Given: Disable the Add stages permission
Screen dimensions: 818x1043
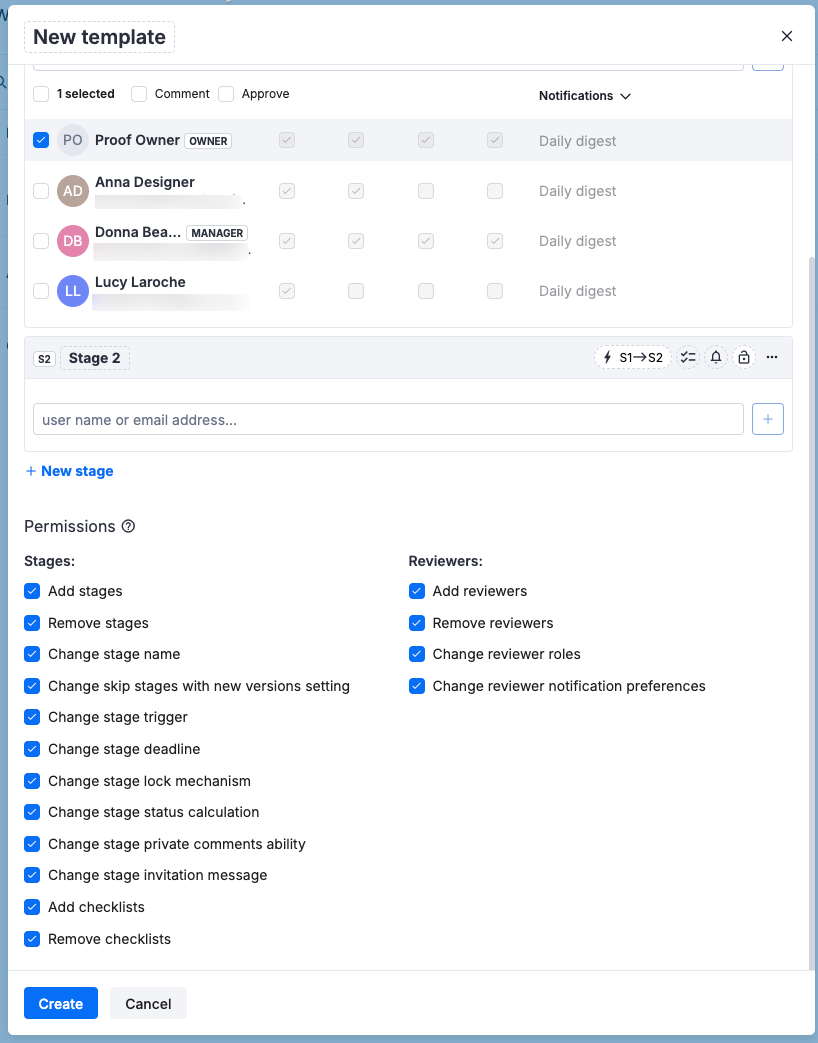Looking at the screenshot, I should tap(33, 591).
